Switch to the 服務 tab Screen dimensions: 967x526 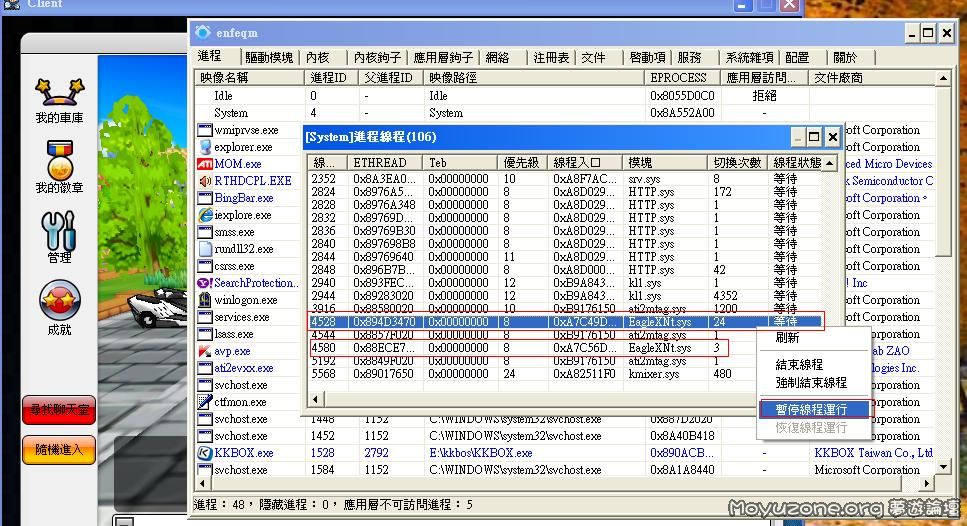(689, 57)
